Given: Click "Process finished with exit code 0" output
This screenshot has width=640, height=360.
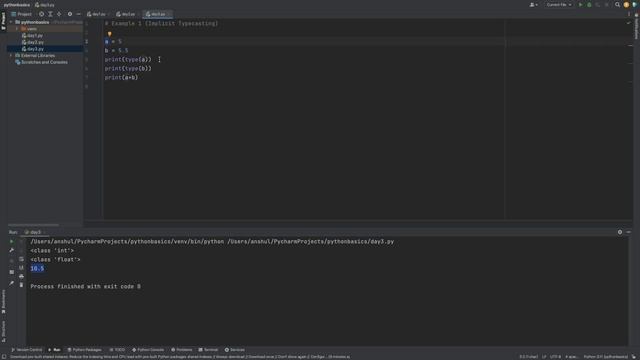Looking at the screenshot, I should coord(86,287).
